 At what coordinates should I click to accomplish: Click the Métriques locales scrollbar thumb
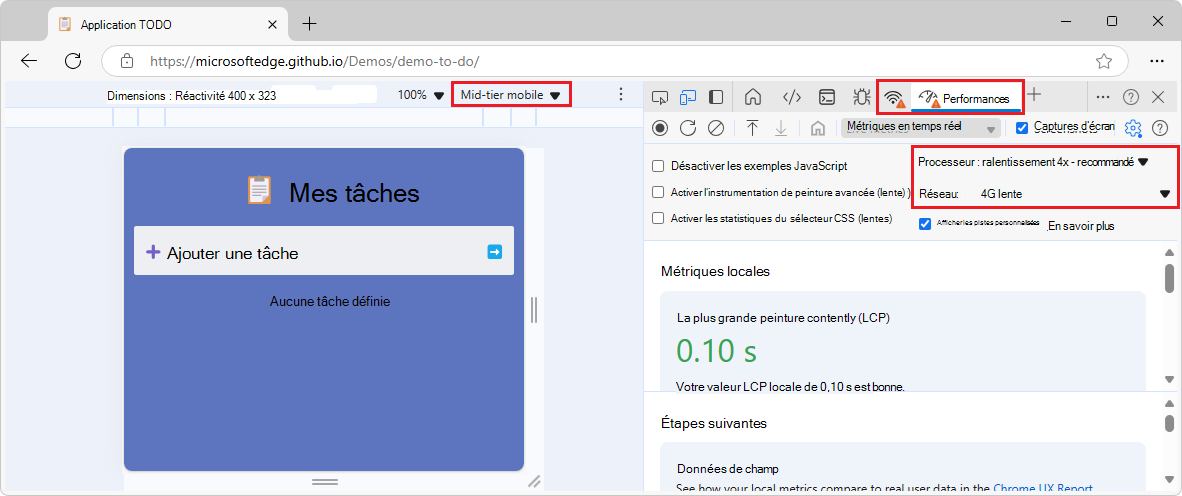(x=1169, y=277)
